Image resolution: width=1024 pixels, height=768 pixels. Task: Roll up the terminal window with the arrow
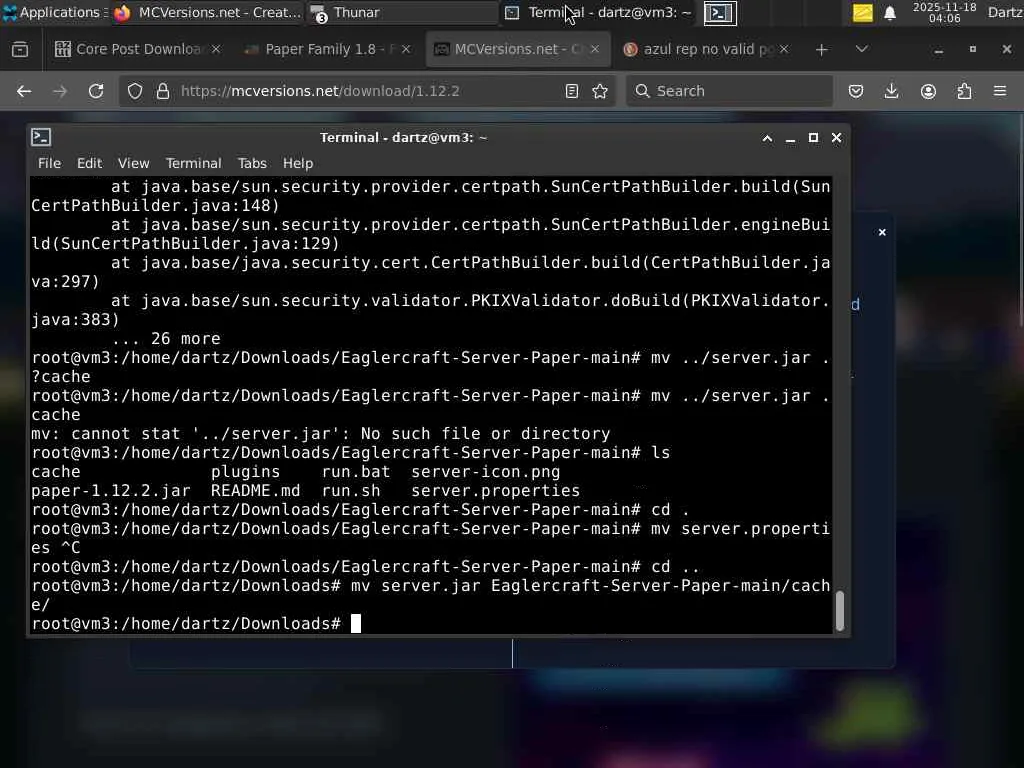(x=767, y=138)
